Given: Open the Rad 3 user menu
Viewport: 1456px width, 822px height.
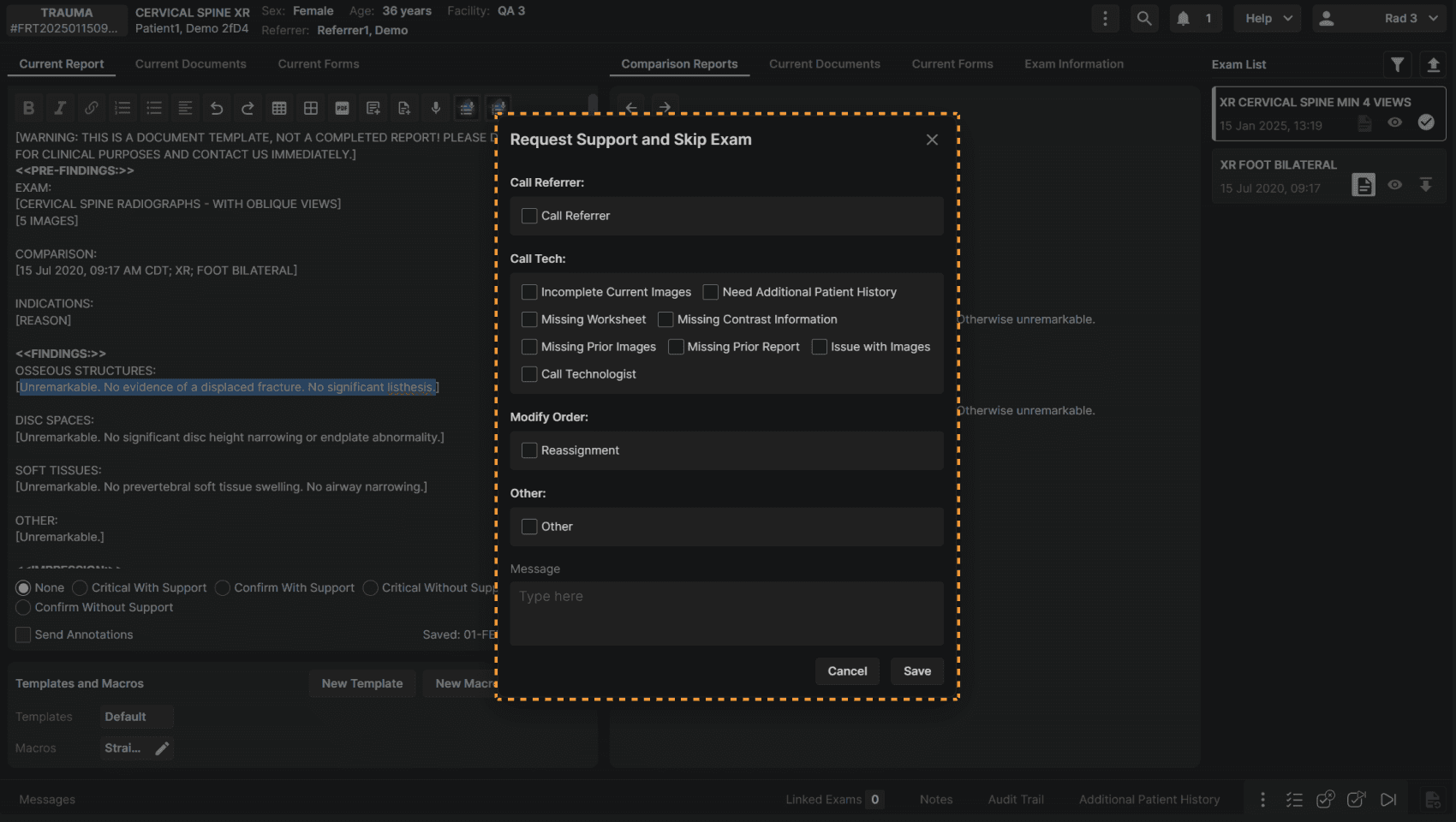Looking at the screenshot, I should (x=1379, y=18).
